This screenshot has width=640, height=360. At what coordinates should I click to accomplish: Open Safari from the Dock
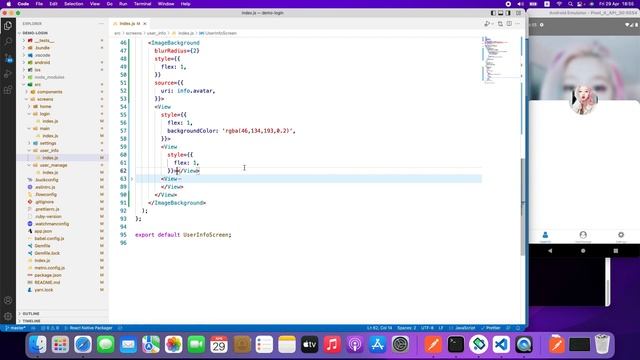(x=83, y=345)
